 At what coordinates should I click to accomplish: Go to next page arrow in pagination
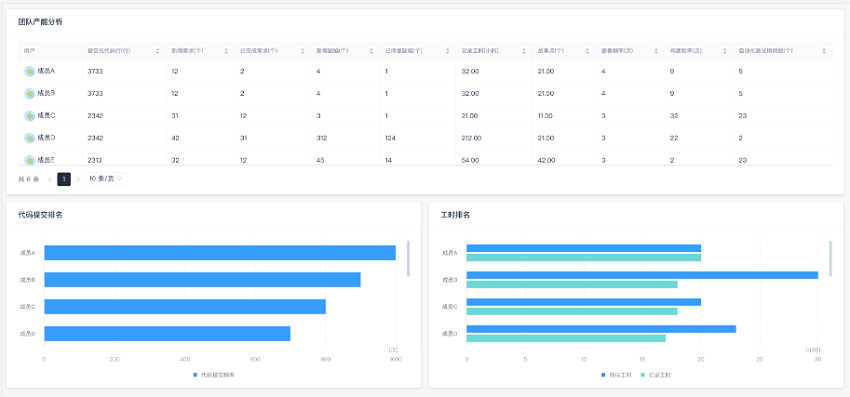click(78, 179)
